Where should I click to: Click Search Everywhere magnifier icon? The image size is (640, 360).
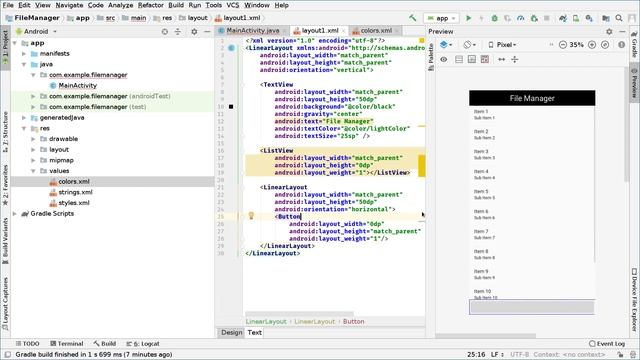619,18
